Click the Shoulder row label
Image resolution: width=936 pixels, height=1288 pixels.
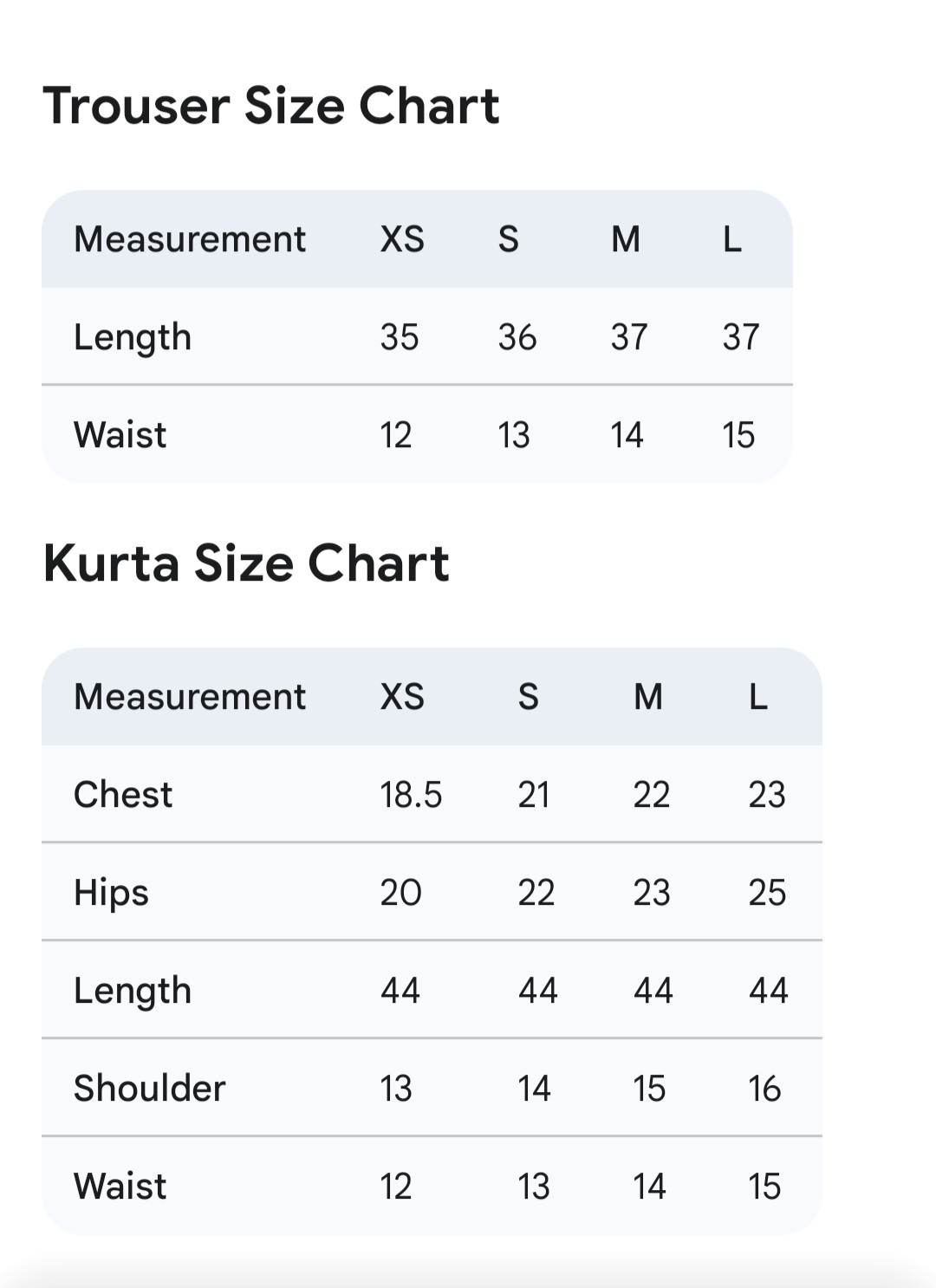coord(150,1089)
